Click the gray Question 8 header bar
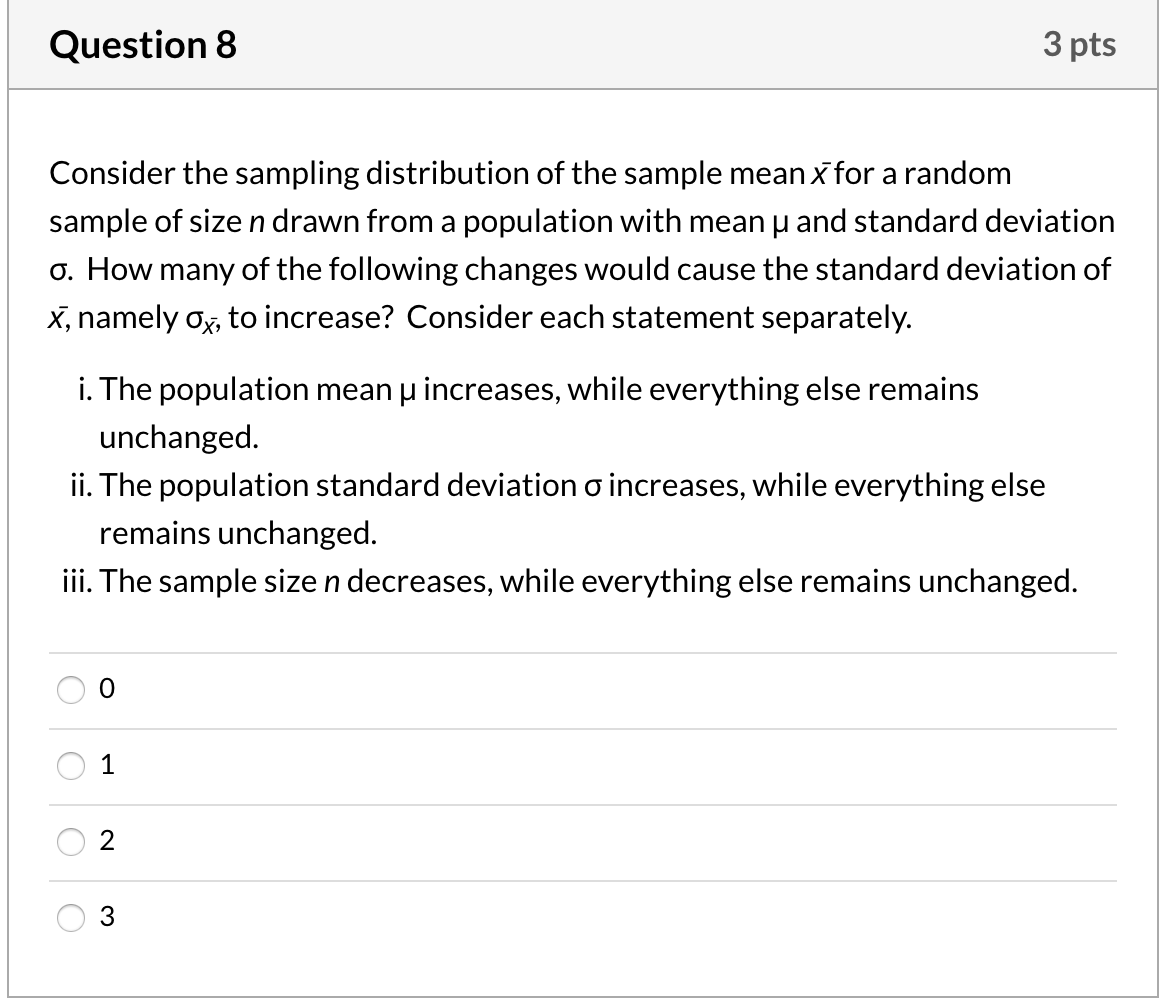The image size is (1163, 1000). 600,44
